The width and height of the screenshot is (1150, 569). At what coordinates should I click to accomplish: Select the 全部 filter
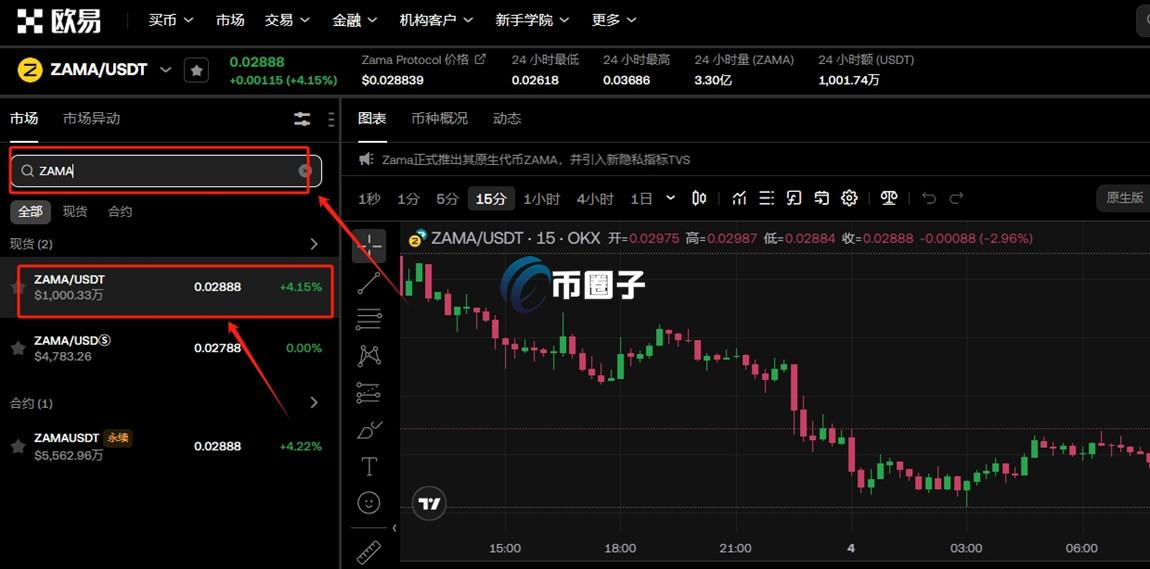[x=30, y=212]
